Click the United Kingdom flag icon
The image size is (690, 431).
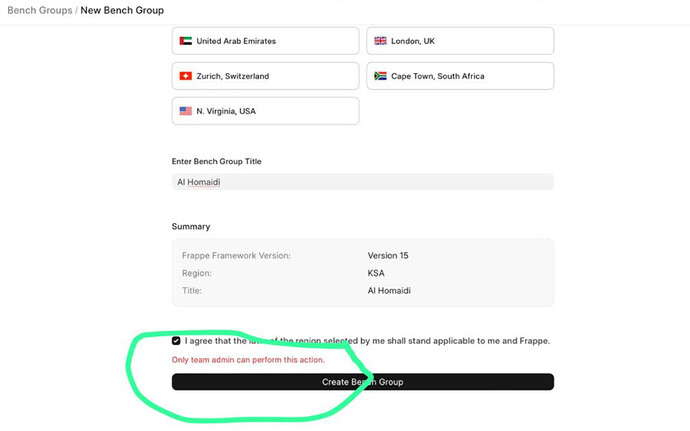380,41
